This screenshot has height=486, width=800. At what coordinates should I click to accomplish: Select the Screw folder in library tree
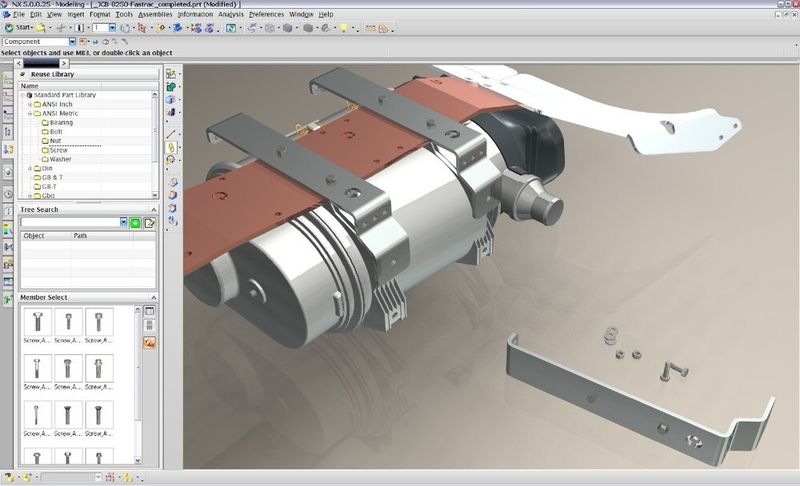[58, 149]
